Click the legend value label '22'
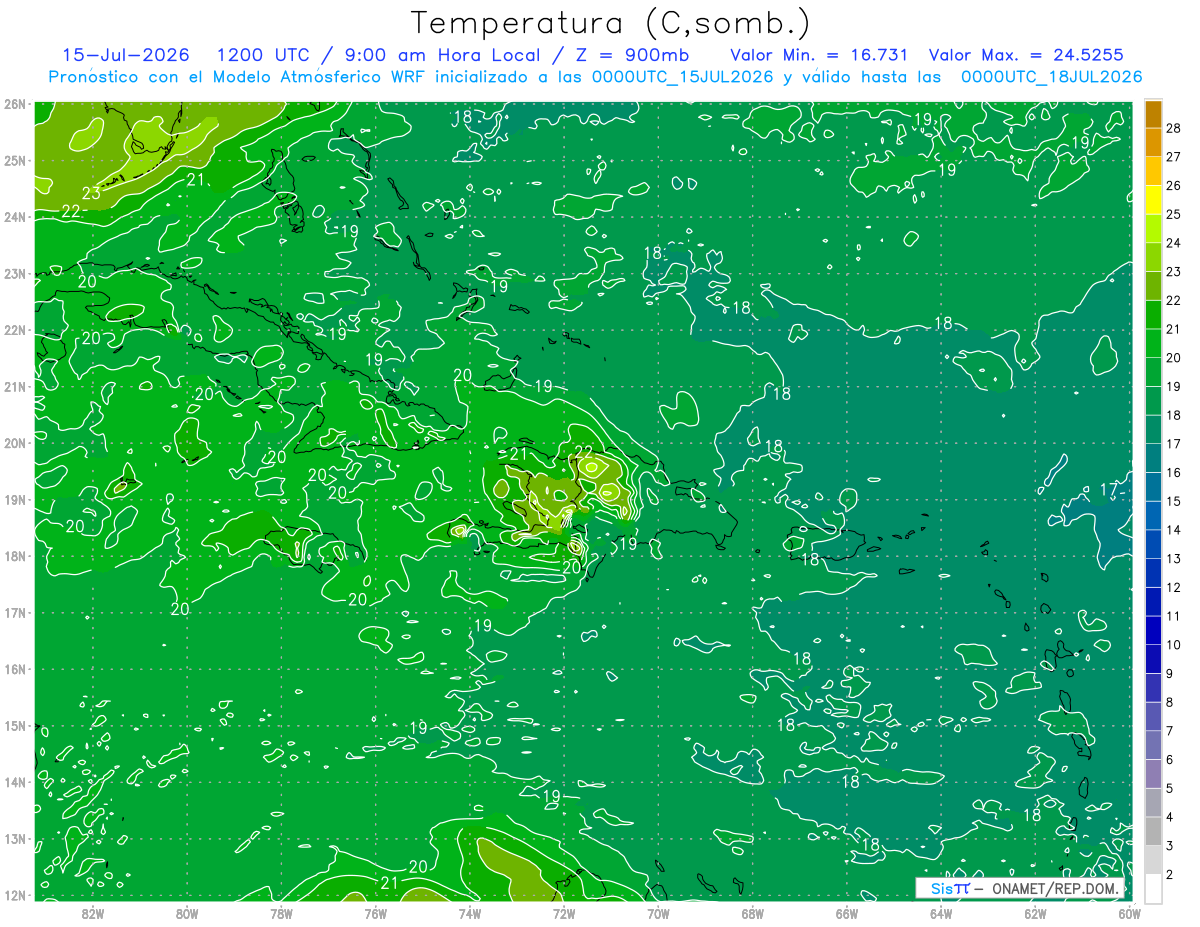 [1173, 300]
